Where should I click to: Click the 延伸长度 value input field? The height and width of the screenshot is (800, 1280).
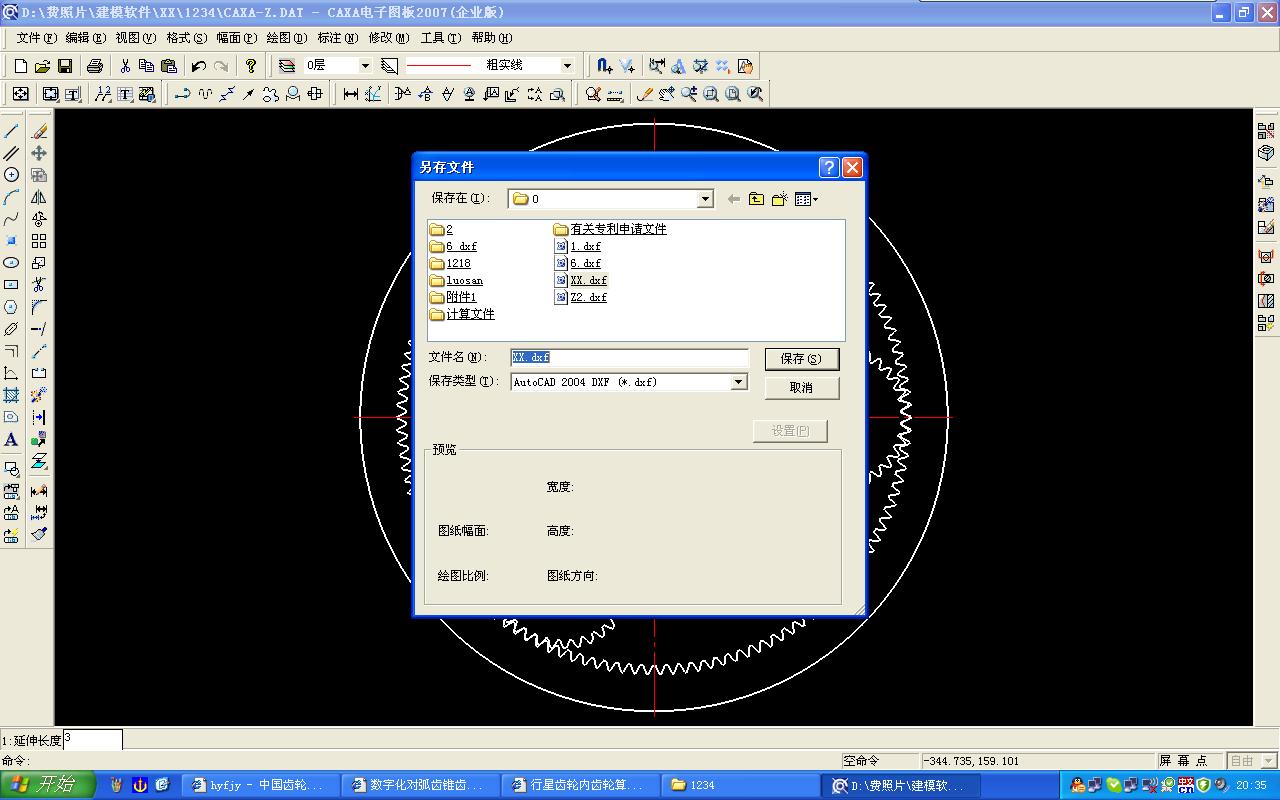tap(93, 740)
